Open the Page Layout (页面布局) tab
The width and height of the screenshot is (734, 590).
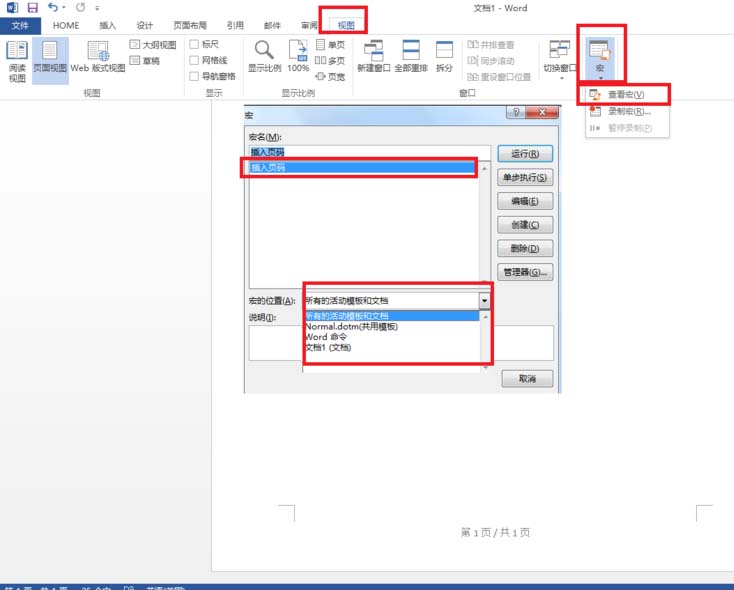(x=190, y=25)
